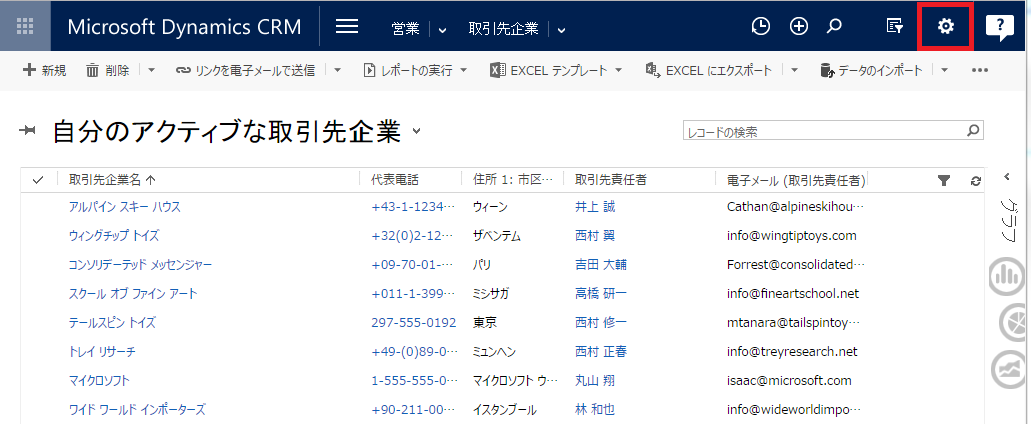The height and width of the screenshot is (424, 1031).
Task: Toggle the select all rows checkmark
Action: pos(37,180)
